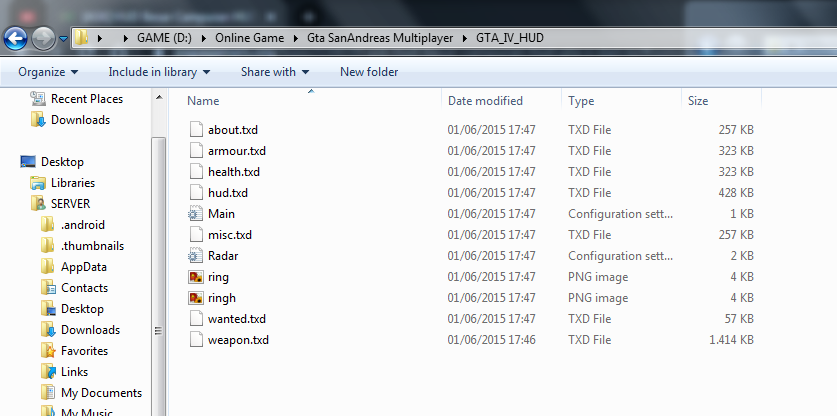Select the health.txd file name
The image size is (837, 416).
point(234,172)
